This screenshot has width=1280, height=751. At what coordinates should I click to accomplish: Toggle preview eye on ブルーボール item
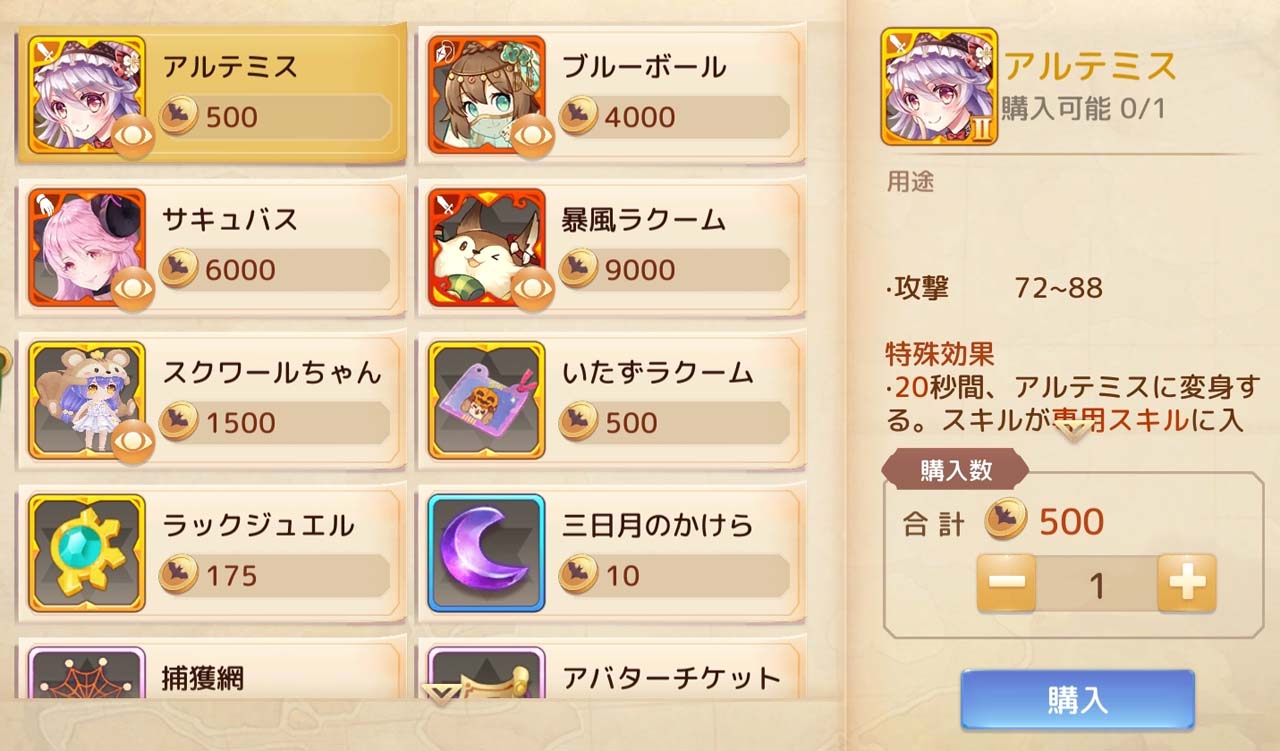(x=533, y=135)
